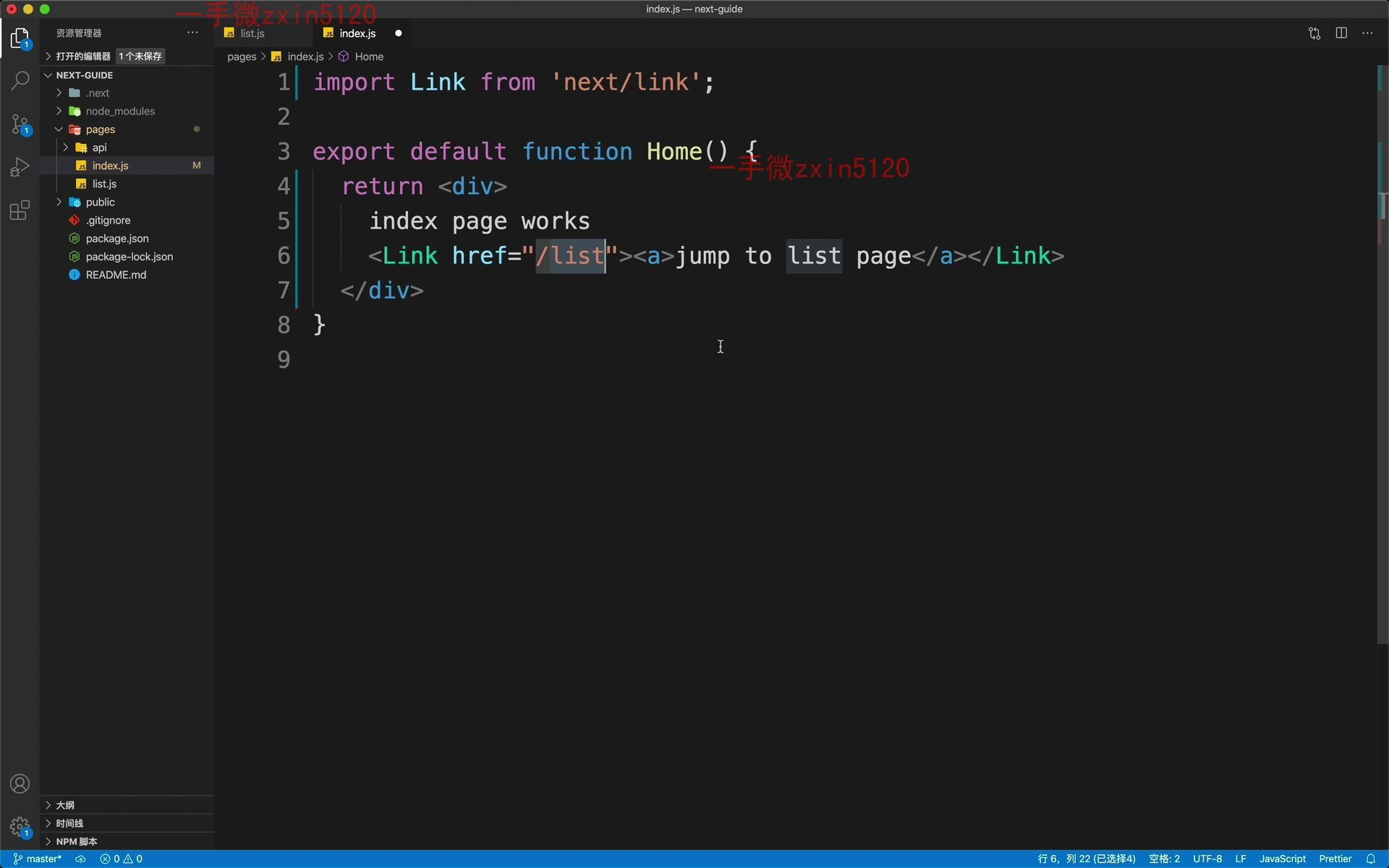The image size is (1389, 868).
Task: Collapse the pages folder
Action: (x=100, y=129)
